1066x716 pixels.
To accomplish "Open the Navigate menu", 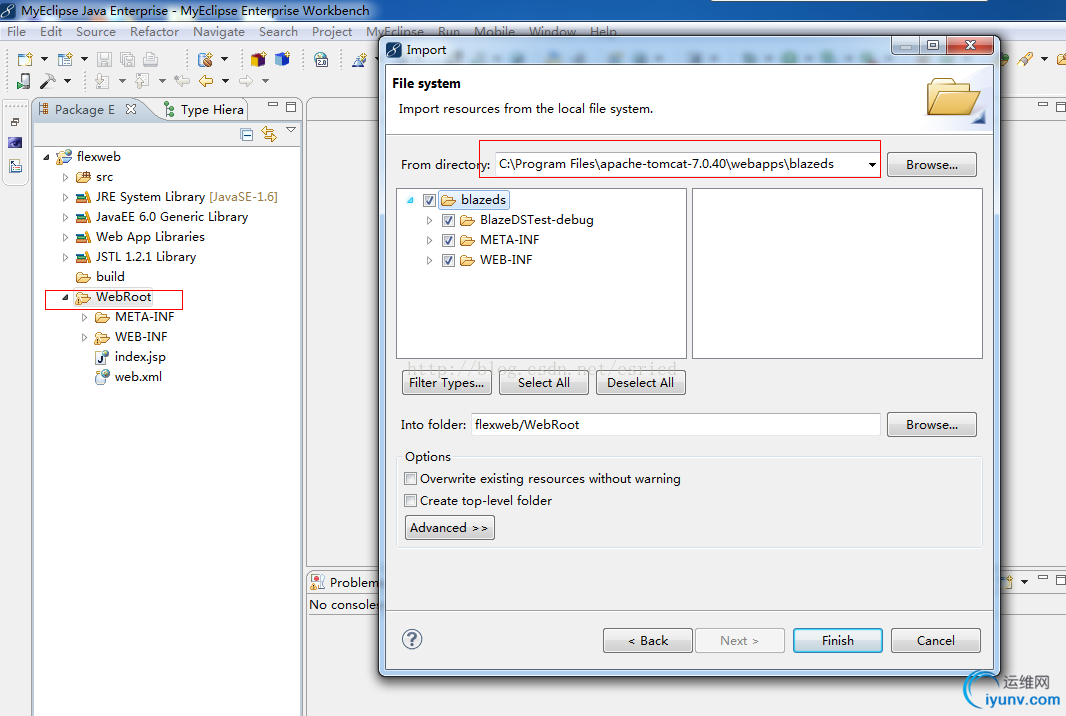I will [219, 31].
